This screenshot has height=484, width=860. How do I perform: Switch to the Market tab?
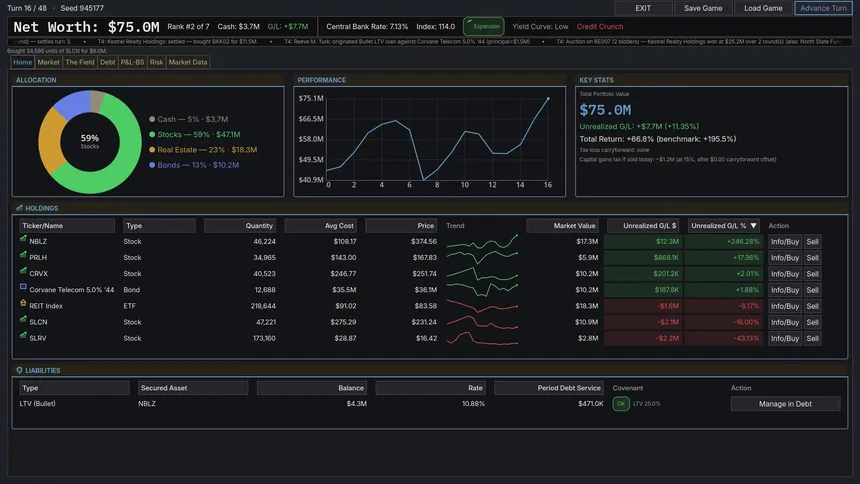click(48, 63)
